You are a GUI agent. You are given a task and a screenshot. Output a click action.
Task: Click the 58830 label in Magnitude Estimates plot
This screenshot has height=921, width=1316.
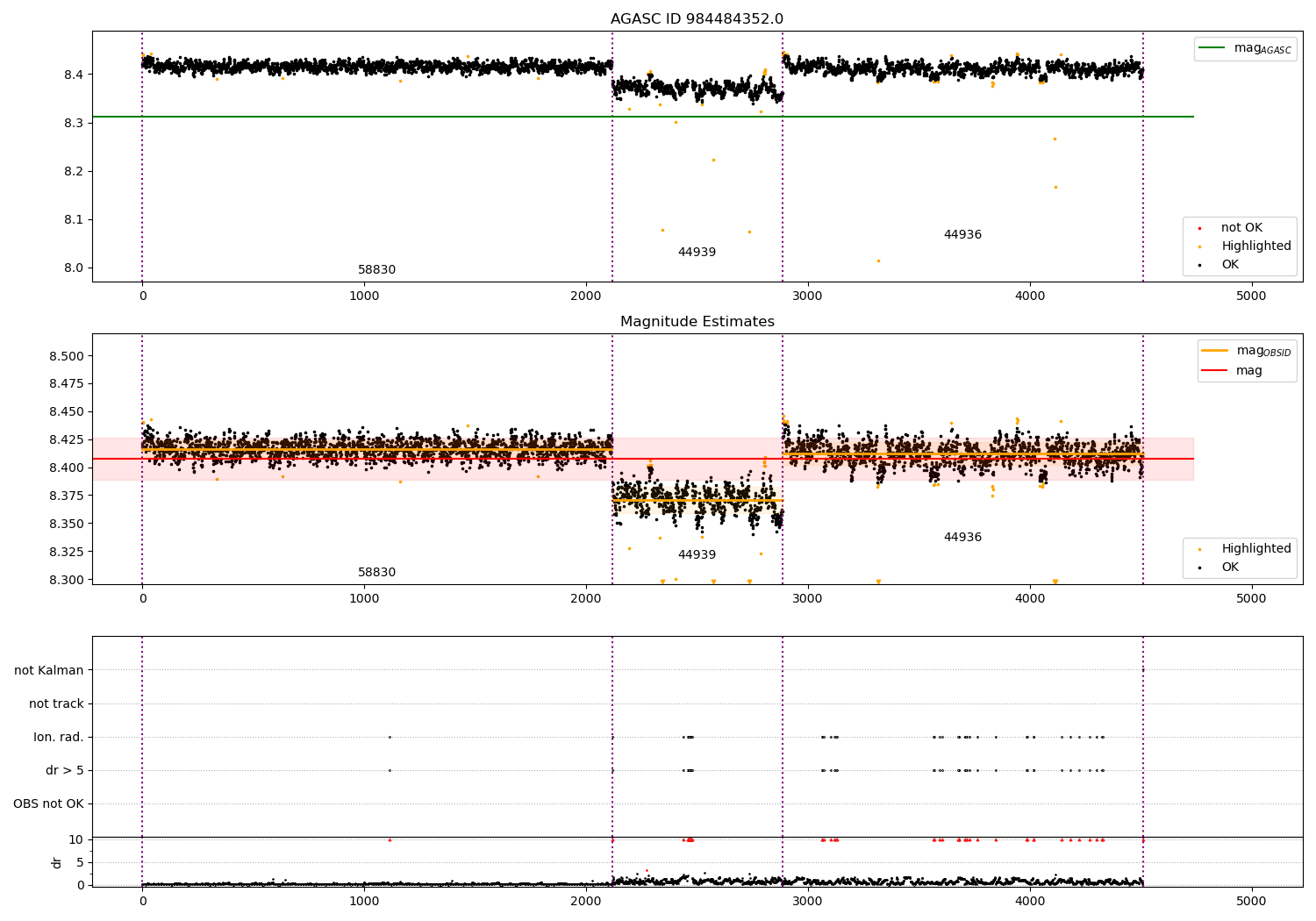pyautogui.click(x=376, y=573)
